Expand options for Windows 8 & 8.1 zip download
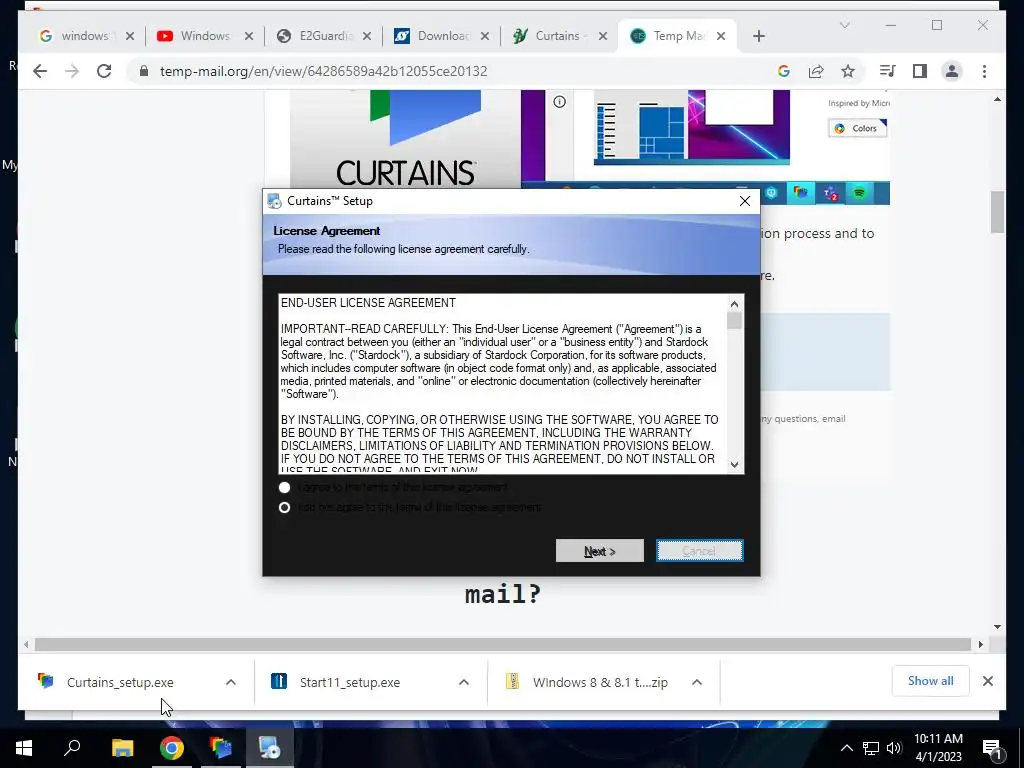The image size is (1024, 768). coord(697,682)
